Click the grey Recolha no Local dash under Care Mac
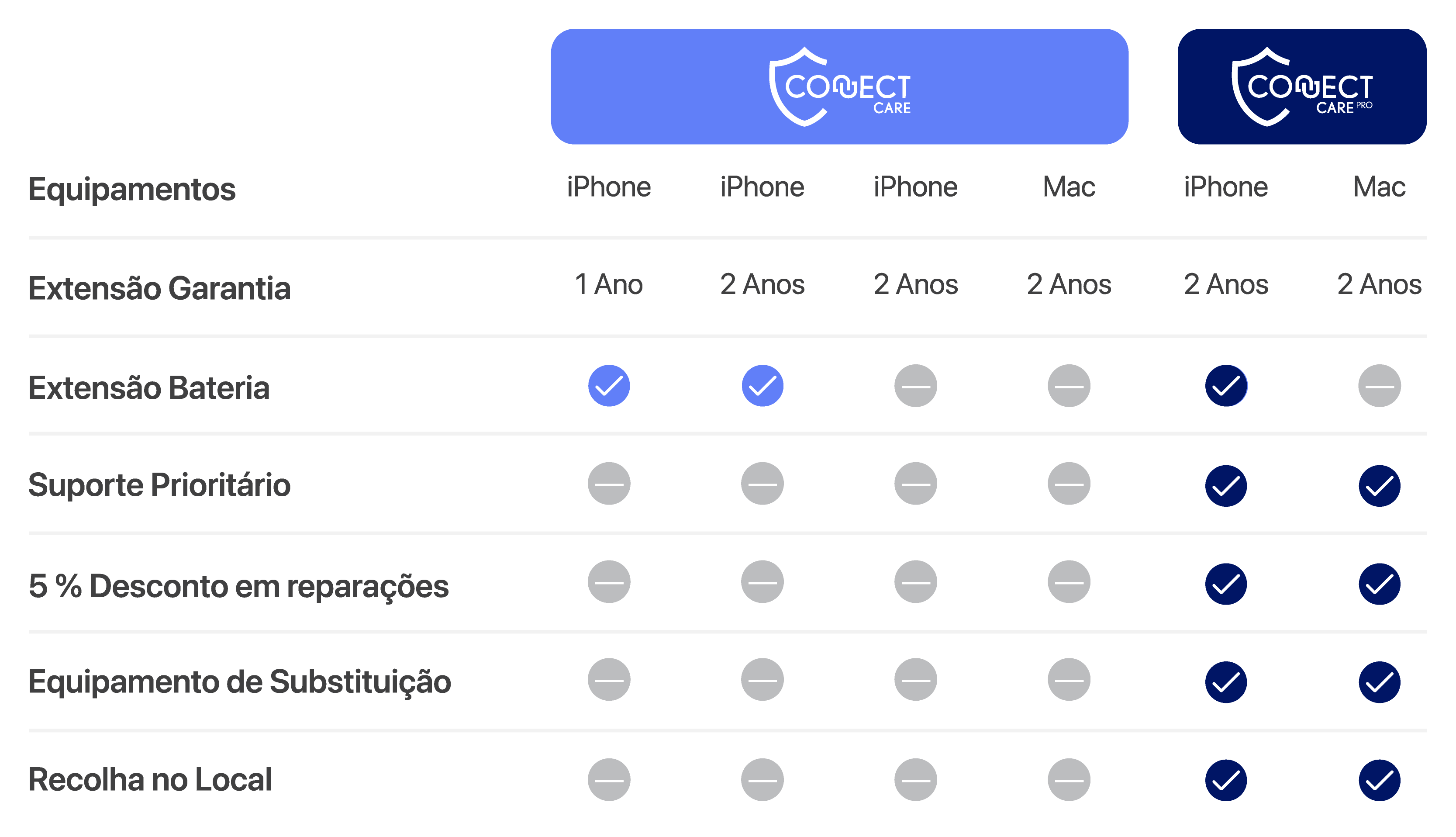Viewport: 1456px width, 837px height. coord(1069,780)
